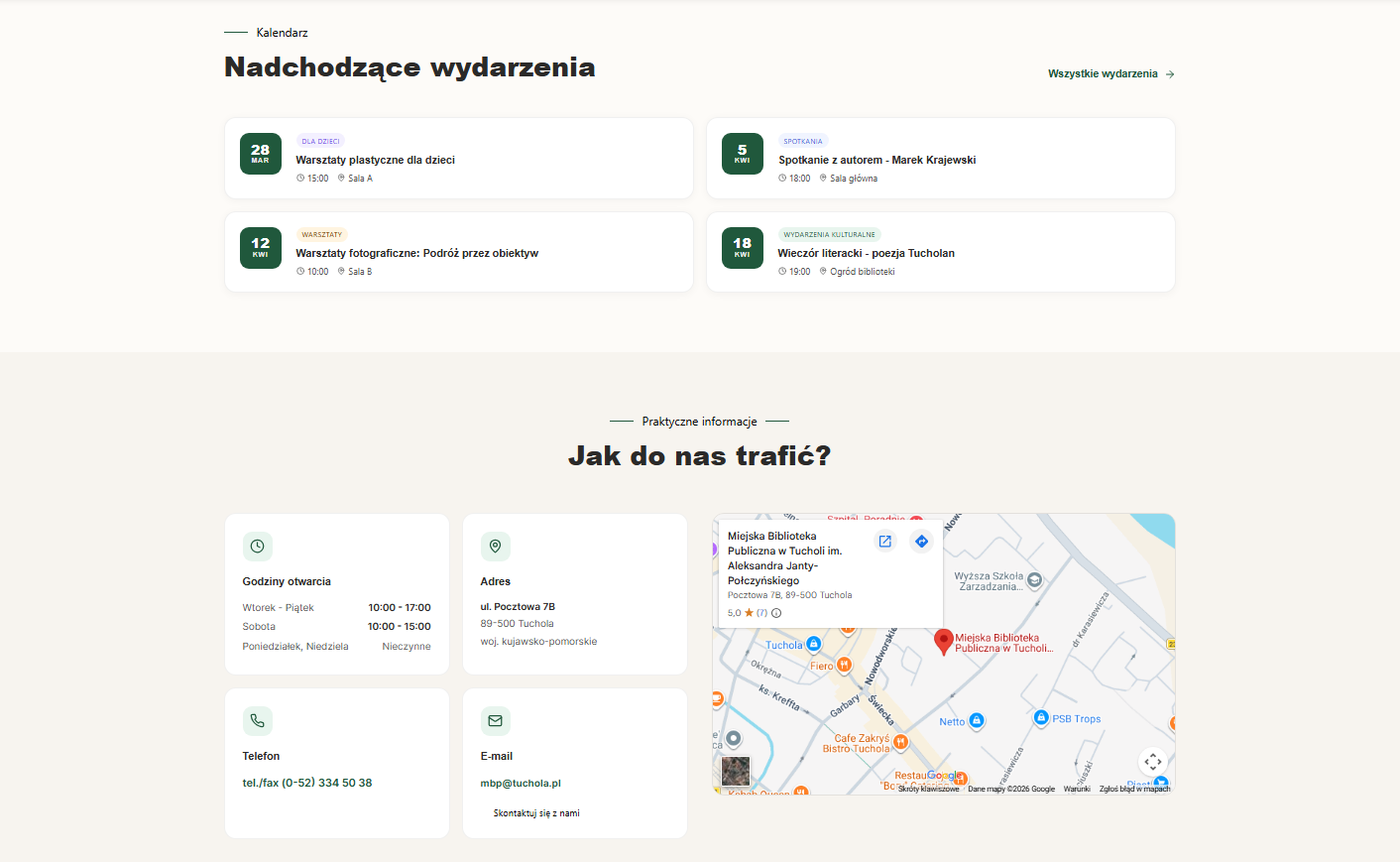The height and width of the screenshot is (862, 1400).
Task: Click the PSB Trops marker on map
Action: click(1041, 717)
